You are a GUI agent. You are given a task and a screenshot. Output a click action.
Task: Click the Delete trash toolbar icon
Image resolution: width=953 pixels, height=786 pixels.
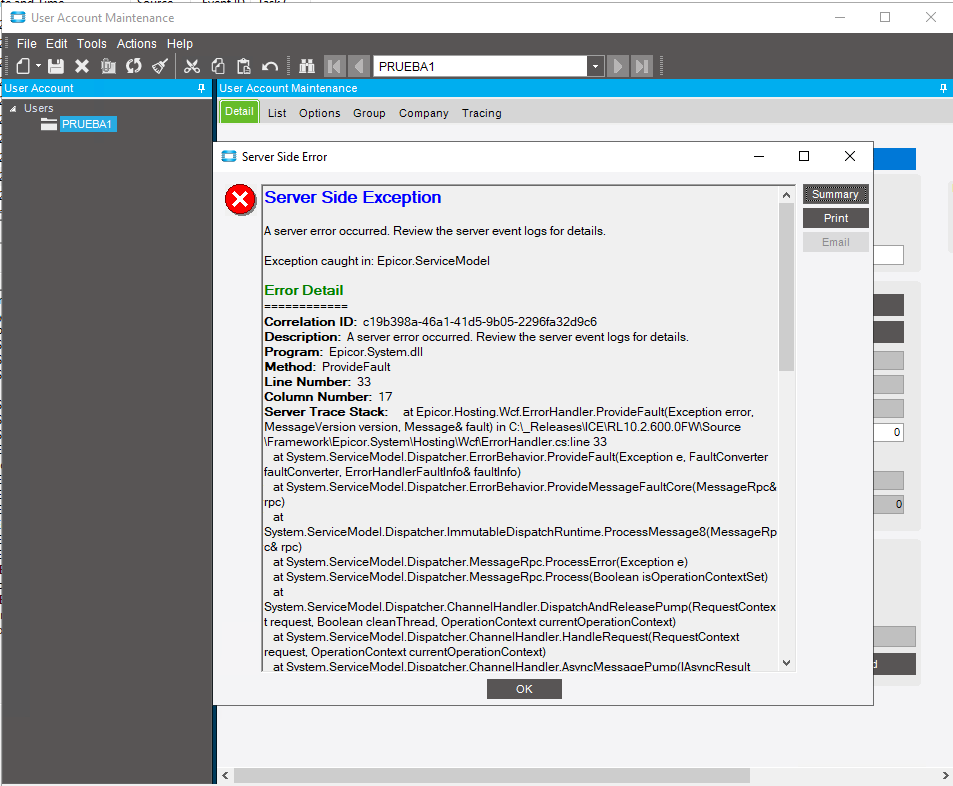pyautogui.click(x=108, y=66)
